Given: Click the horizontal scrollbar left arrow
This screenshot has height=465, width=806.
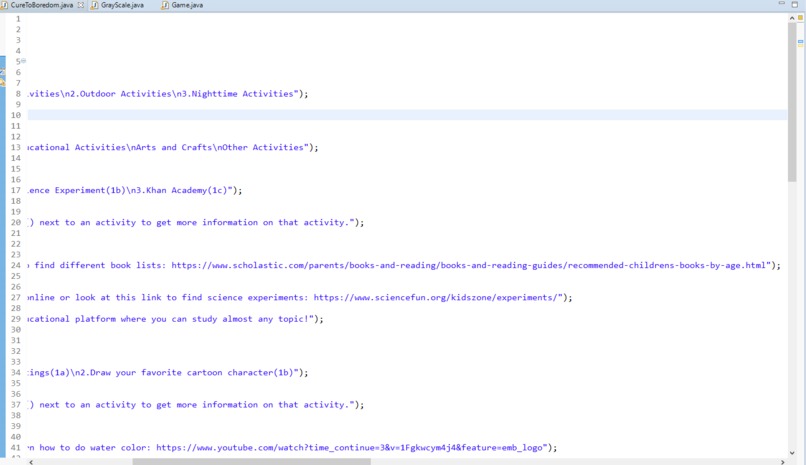Looking at the screenshot, I should tap(31, 462).
